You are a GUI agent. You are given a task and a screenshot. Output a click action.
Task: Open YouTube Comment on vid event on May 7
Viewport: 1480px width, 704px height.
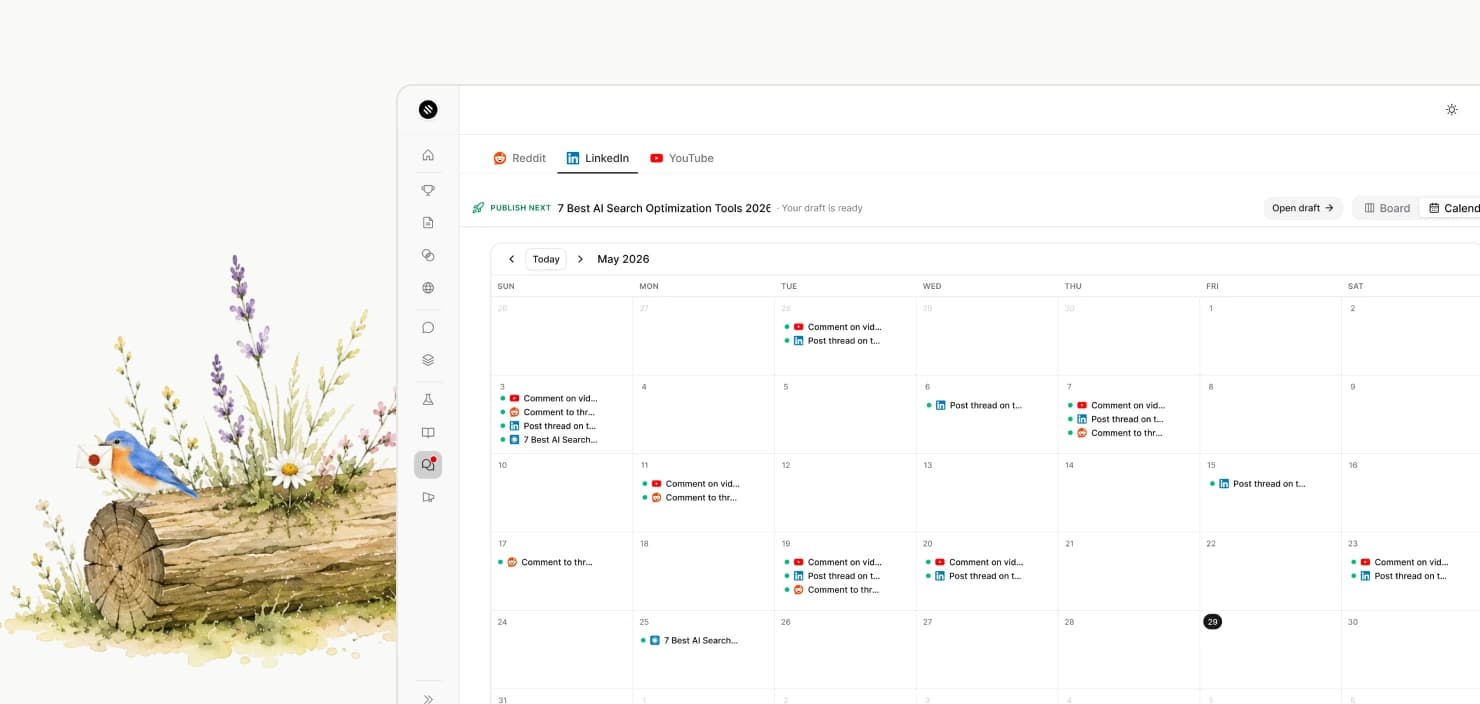click(1116, 405)
